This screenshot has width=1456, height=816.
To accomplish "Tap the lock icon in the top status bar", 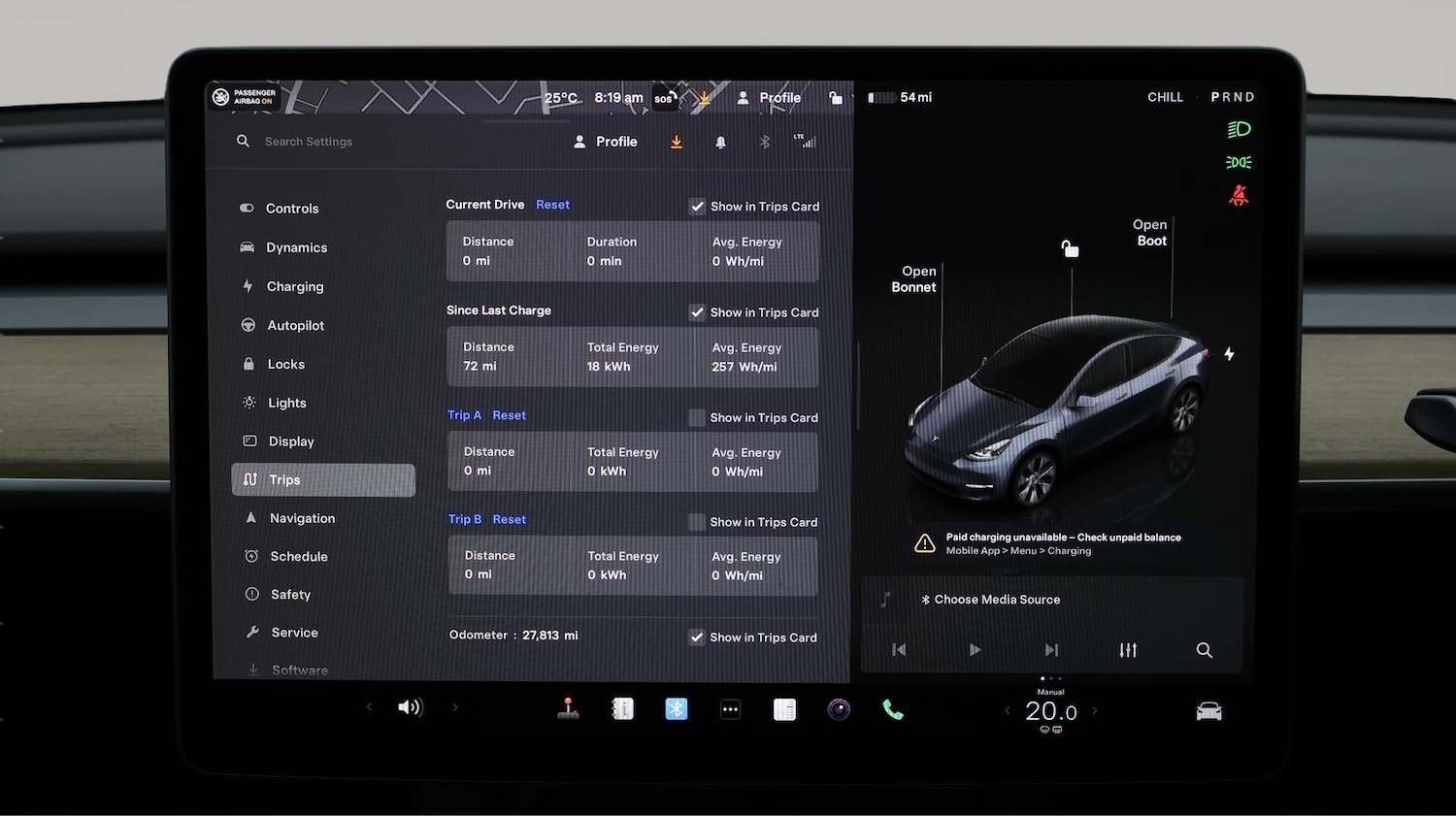I will tap(835, 98).
